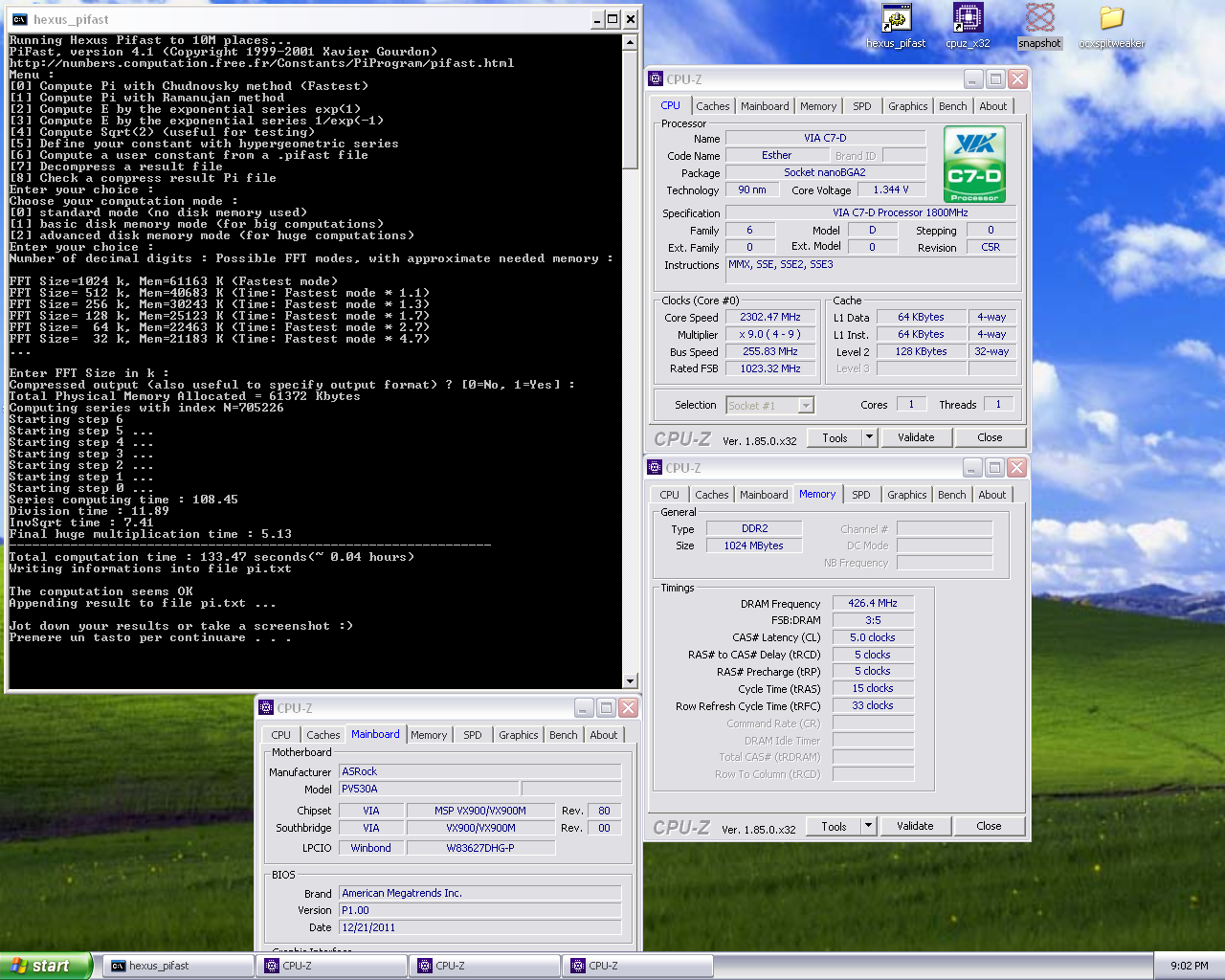Screen dimensions: 1225x980
Task: Open Caches tab in top CPU-Z window
Action: (713, 106)
